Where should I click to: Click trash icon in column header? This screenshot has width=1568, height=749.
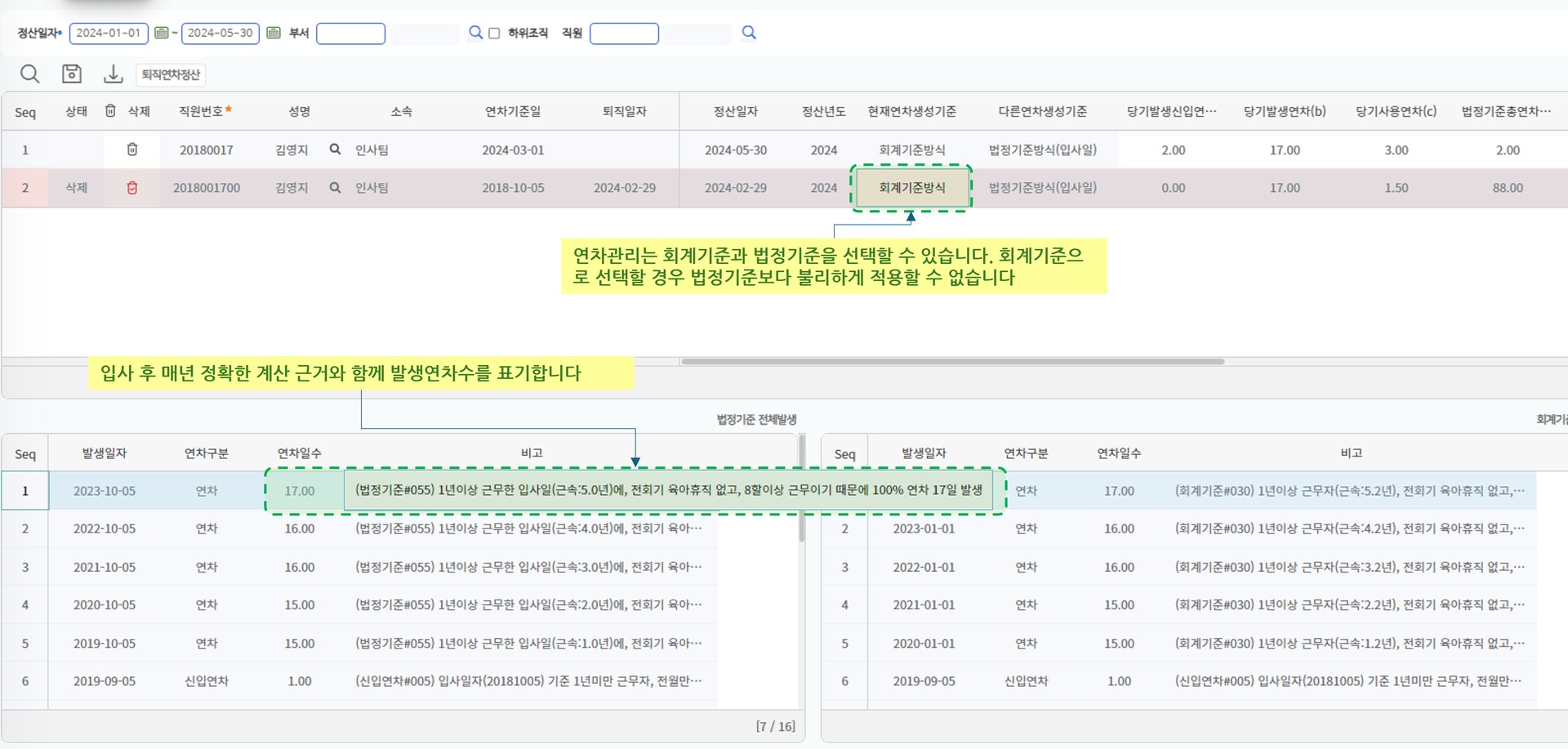pos(110,110)
